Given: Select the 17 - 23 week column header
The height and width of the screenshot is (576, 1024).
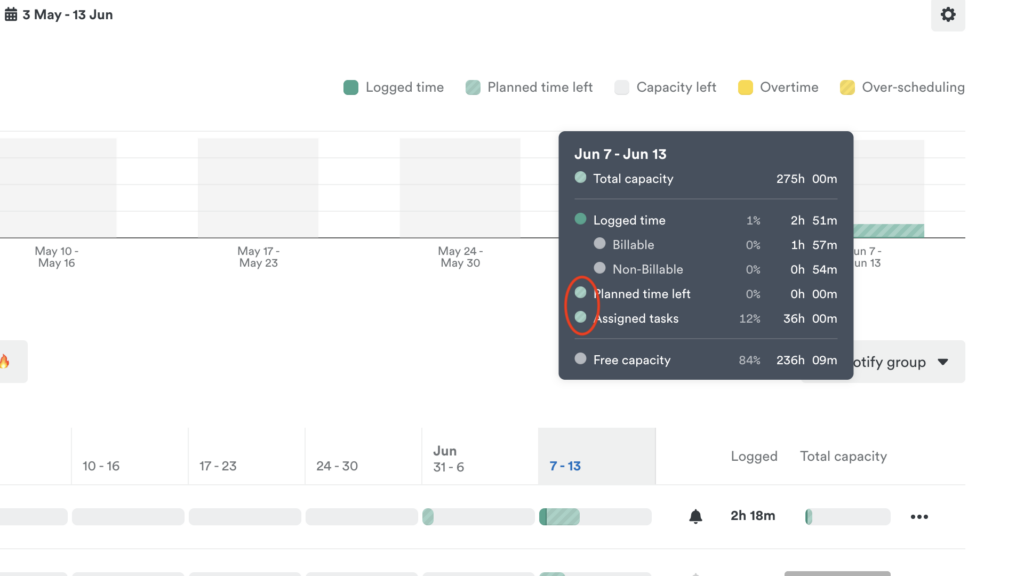Looking at the screenshot, I should 247,456.
